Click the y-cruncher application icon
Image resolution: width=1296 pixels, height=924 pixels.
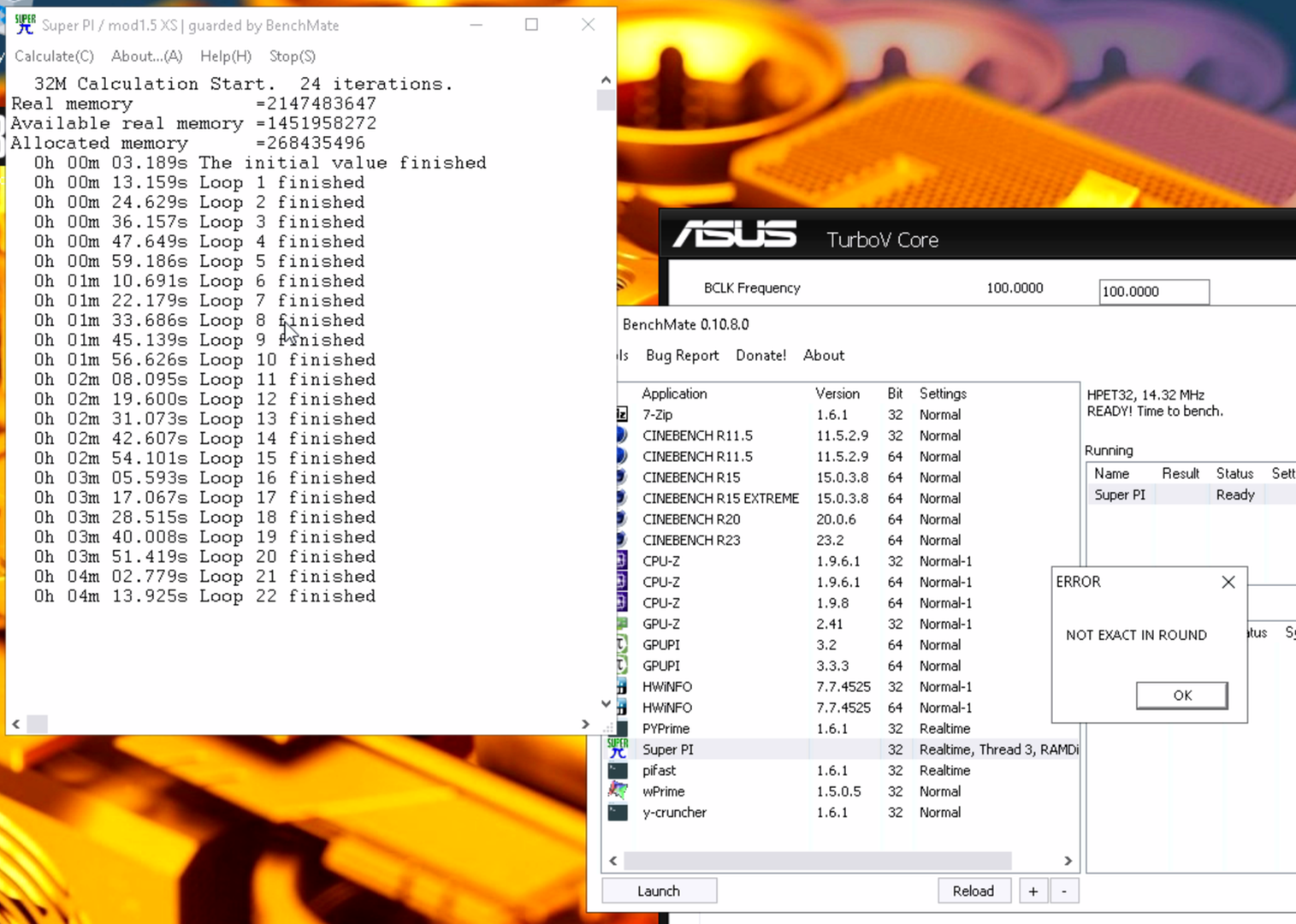618,812
